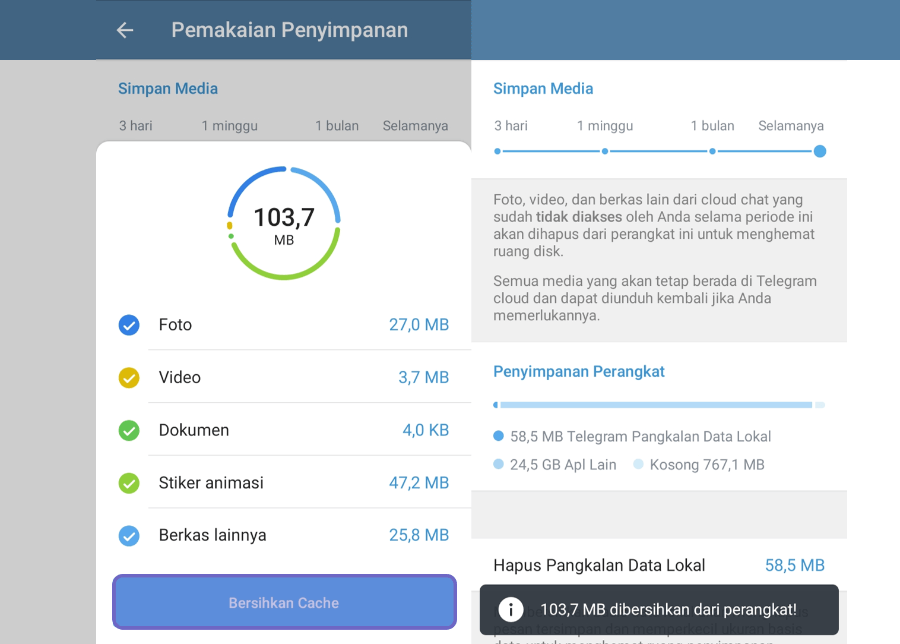Screen dimensions: 900x644
Task: Click Hapus Pangkalan Data Lokal row
Action: click(x=659, y=565)
